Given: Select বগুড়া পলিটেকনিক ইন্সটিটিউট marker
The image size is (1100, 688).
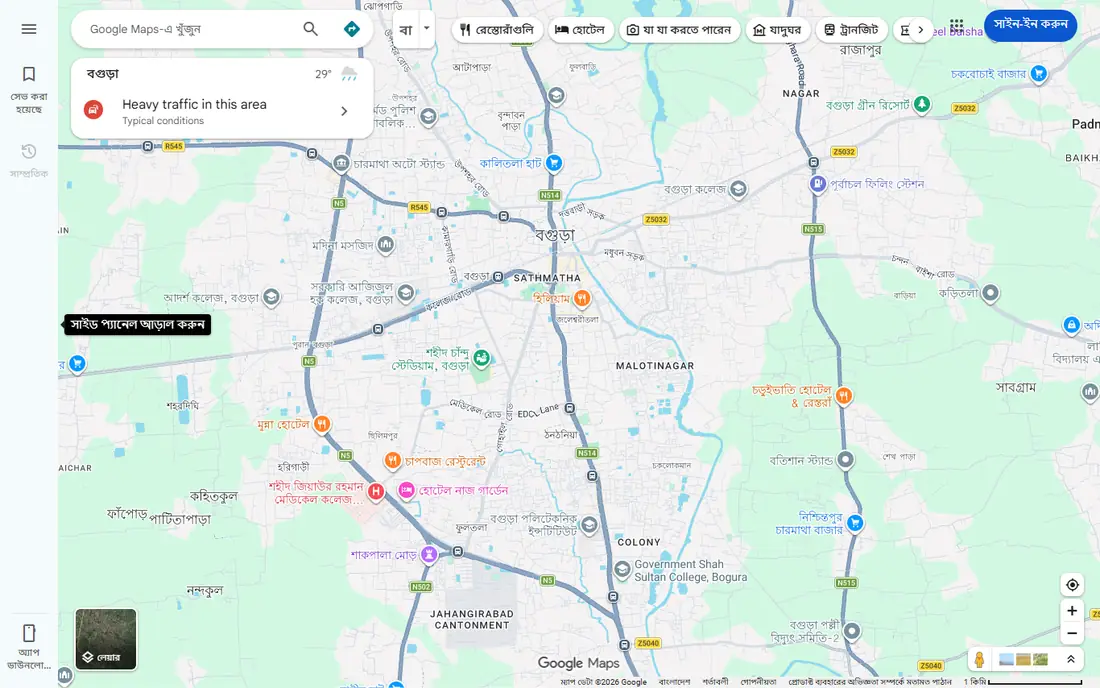Looking at the screenshot, I should tap(589, 525).
